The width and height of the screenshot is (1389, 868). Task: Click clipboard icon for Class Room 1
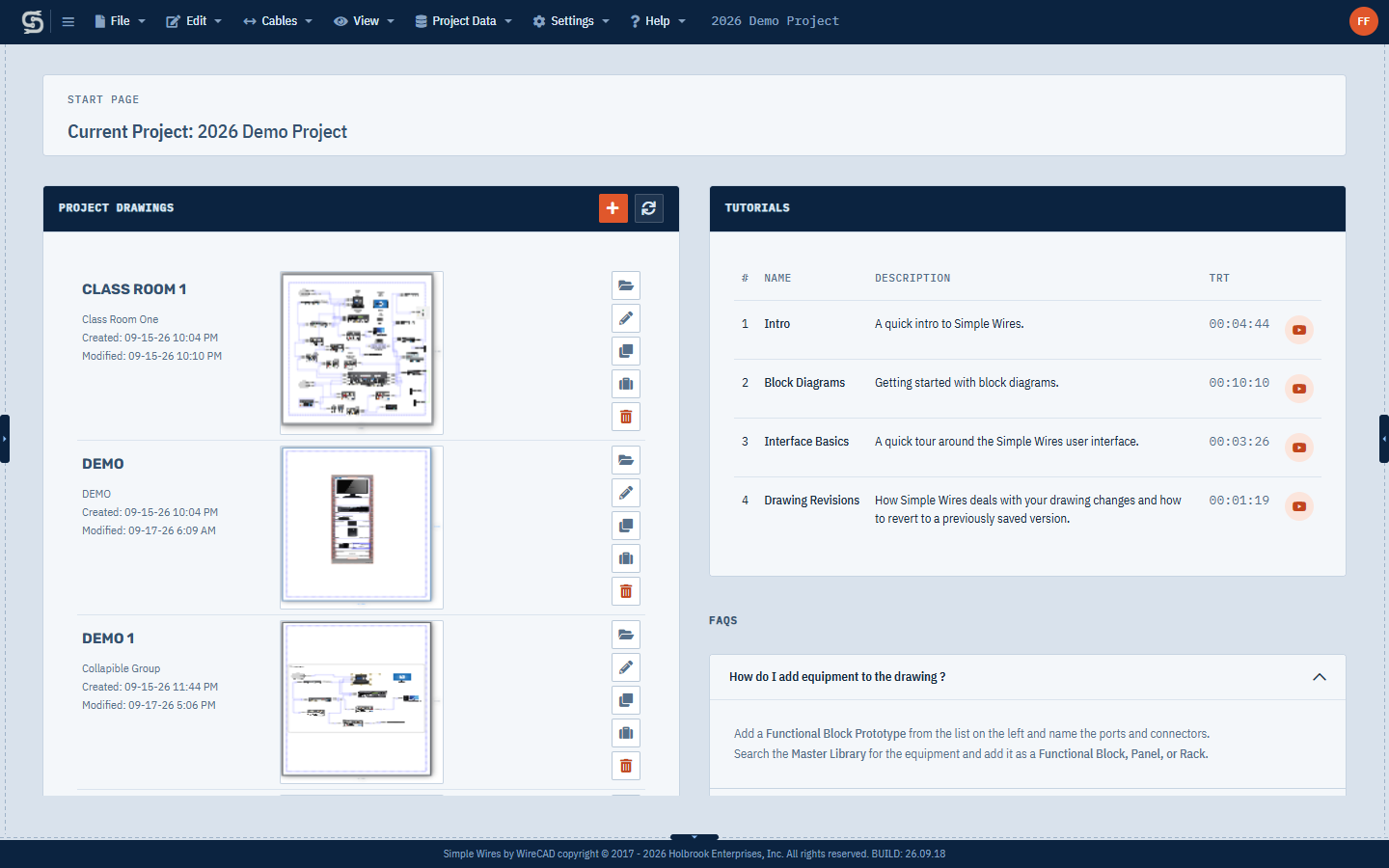click(x=626, y=384)
